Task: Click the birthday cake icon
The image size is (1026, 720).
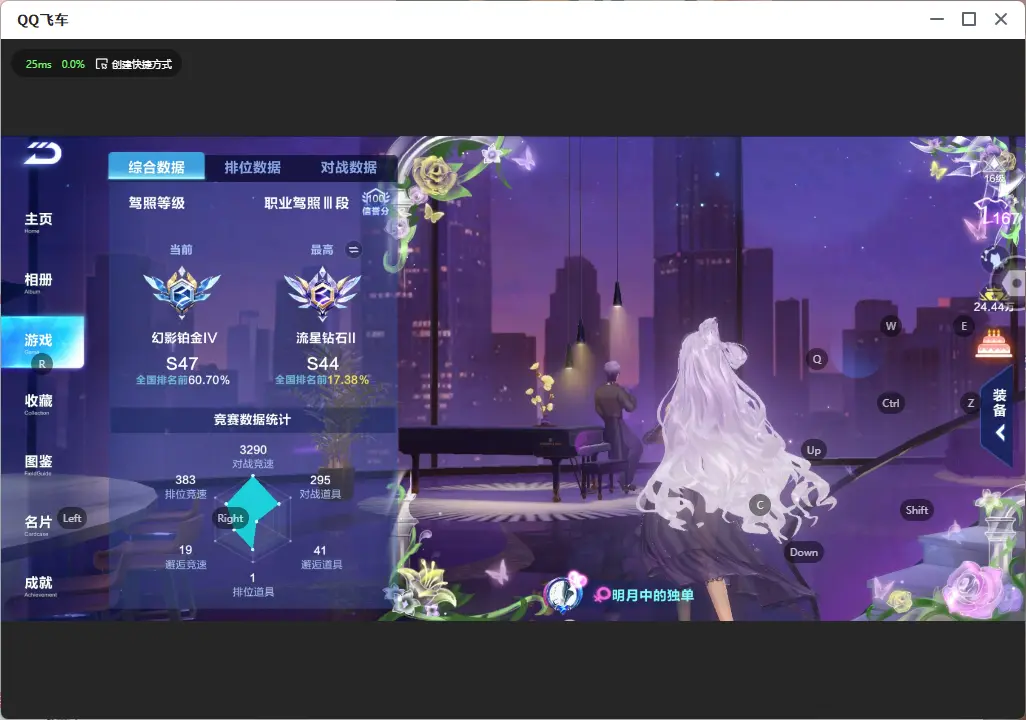Action: point(993,343)
